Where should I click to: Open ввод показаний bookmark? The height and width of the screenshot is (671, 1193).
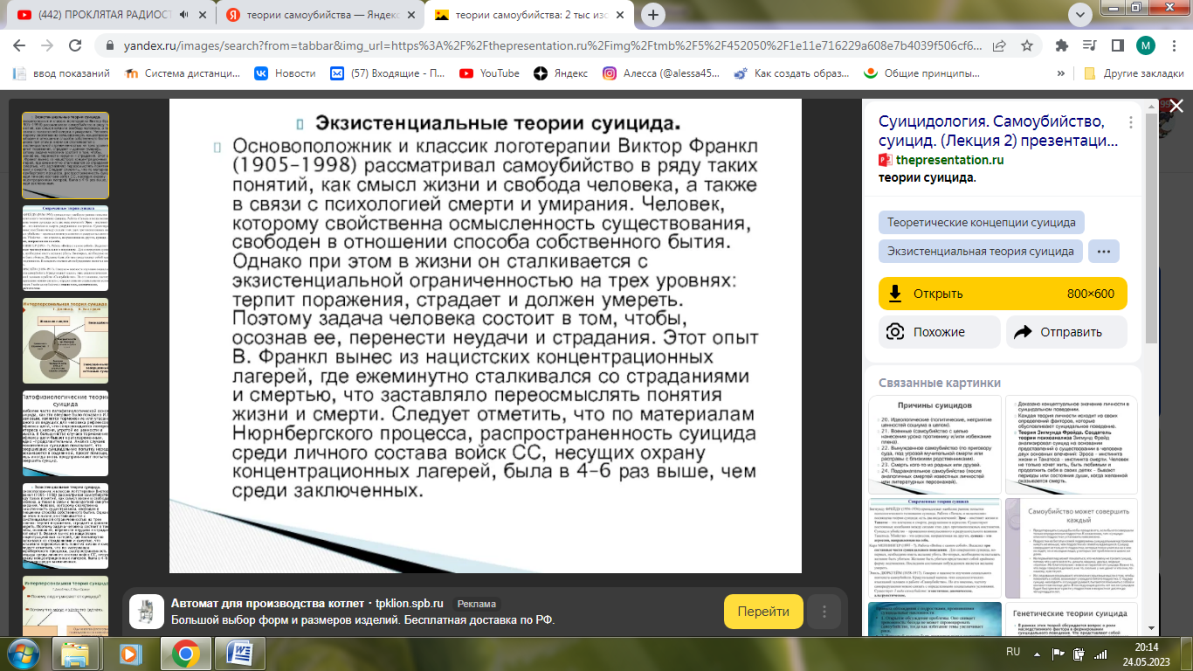(62, 74)
